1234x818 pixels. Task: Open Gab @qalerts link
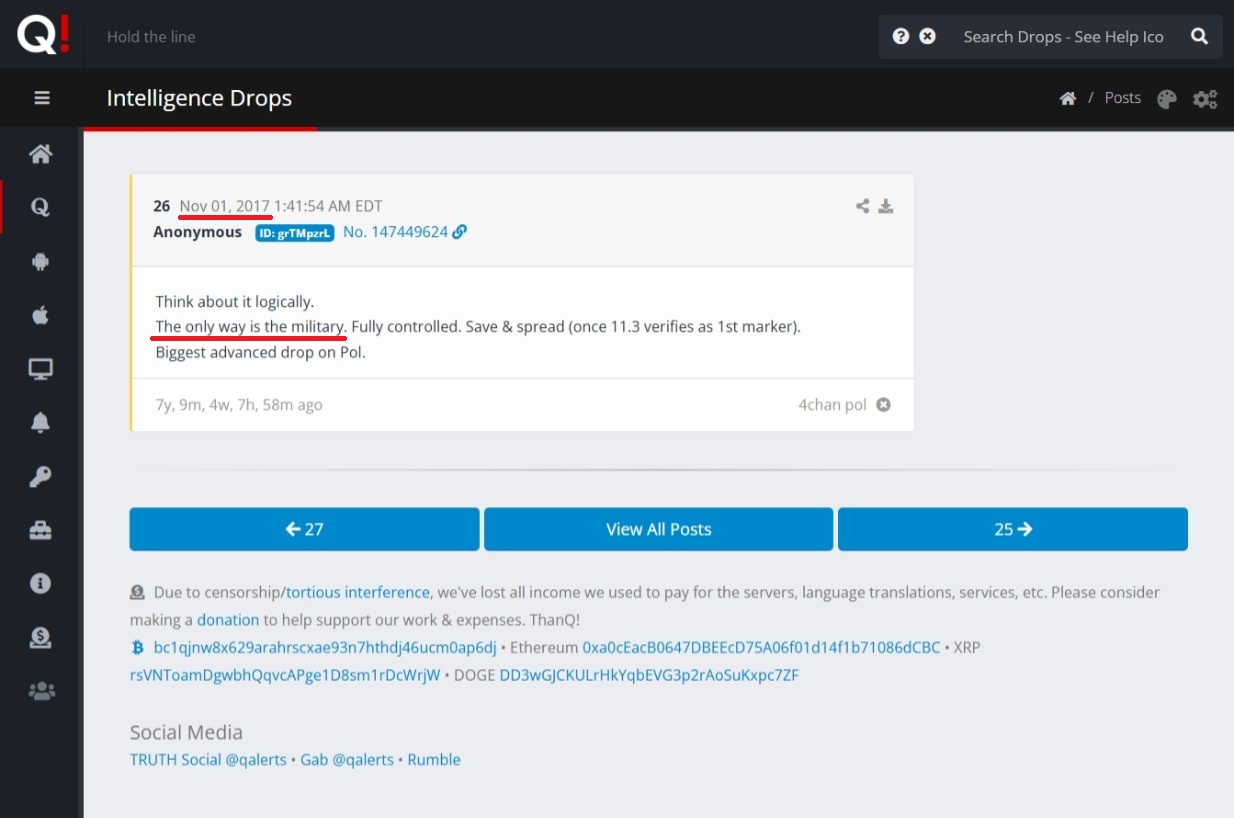click(347, 760)
